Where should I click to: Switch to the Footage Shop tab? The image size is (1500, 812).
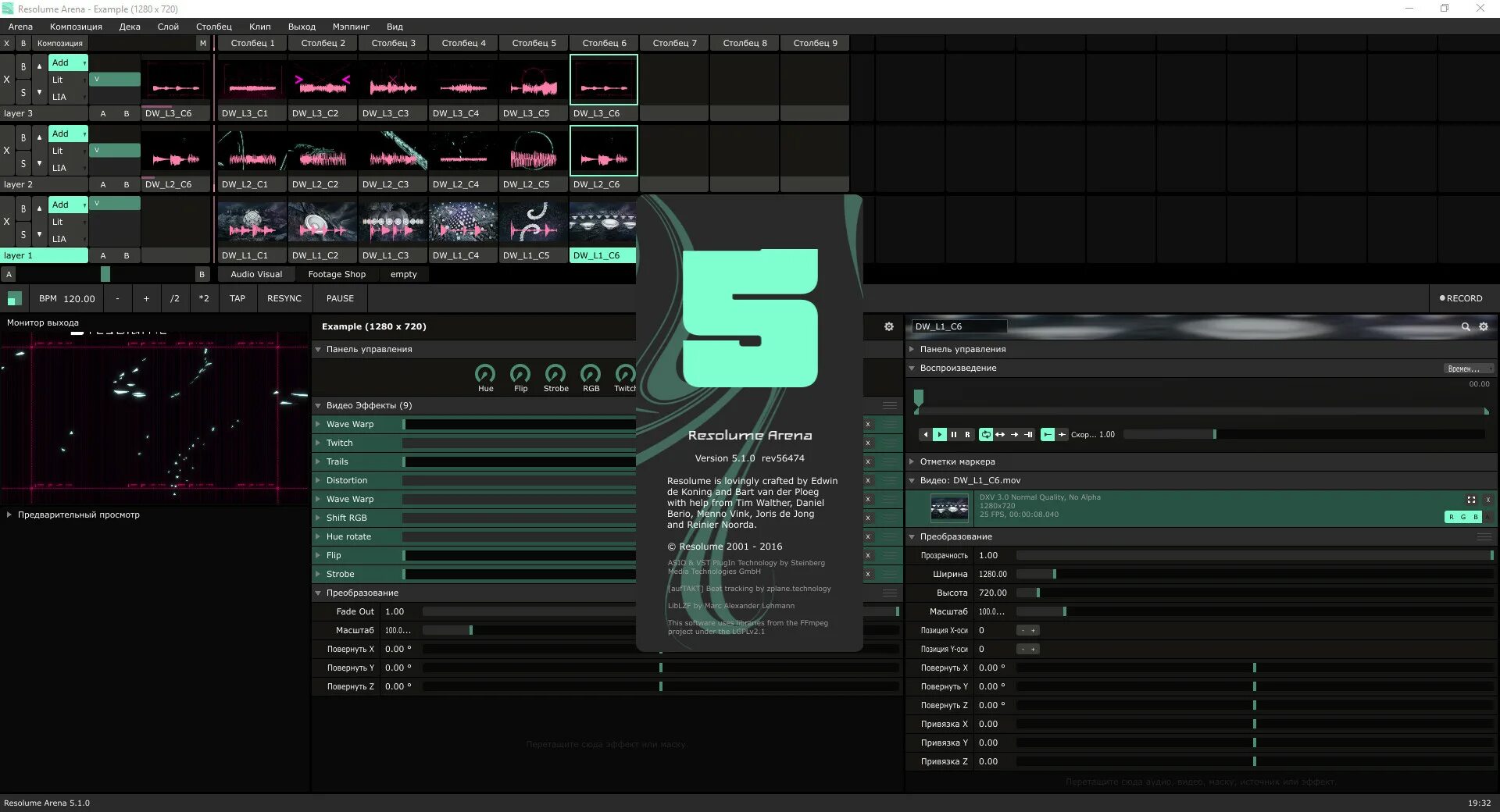point(336,274)
